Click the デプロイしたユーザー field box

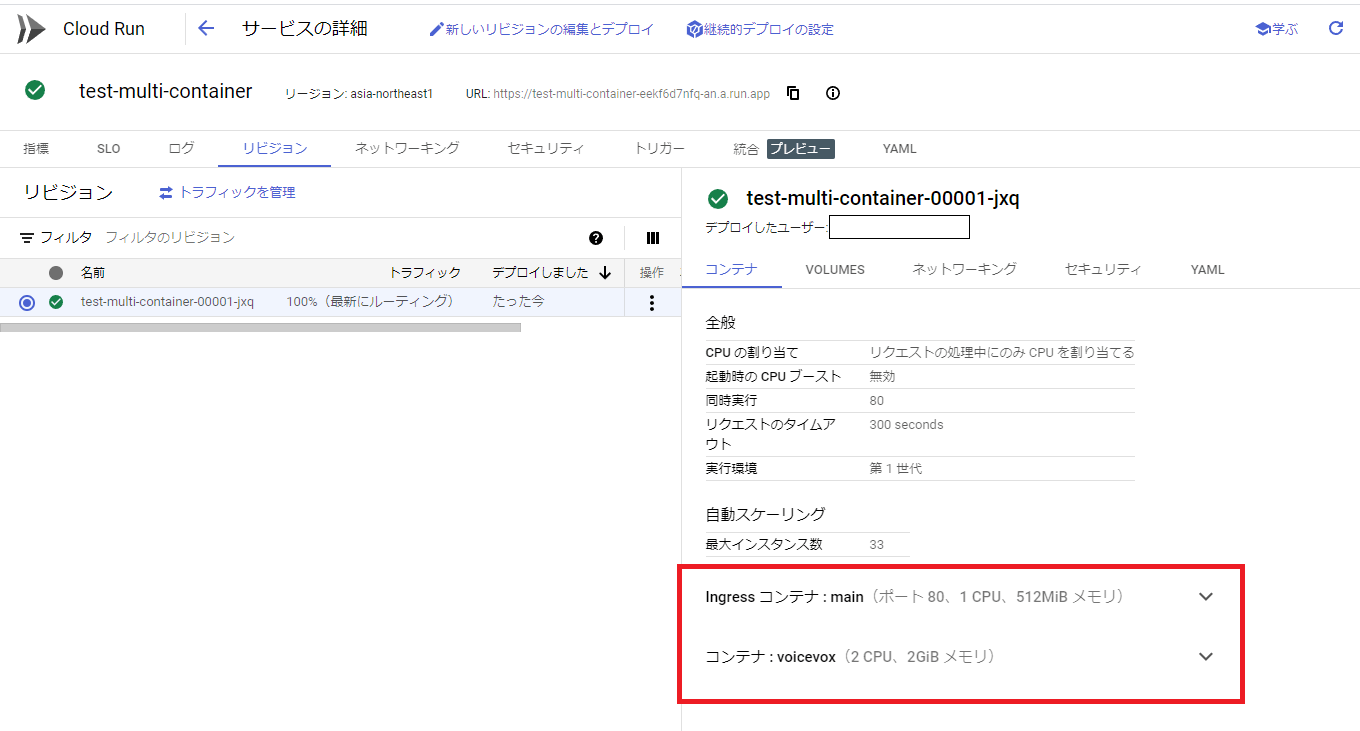tap(900, 227)
